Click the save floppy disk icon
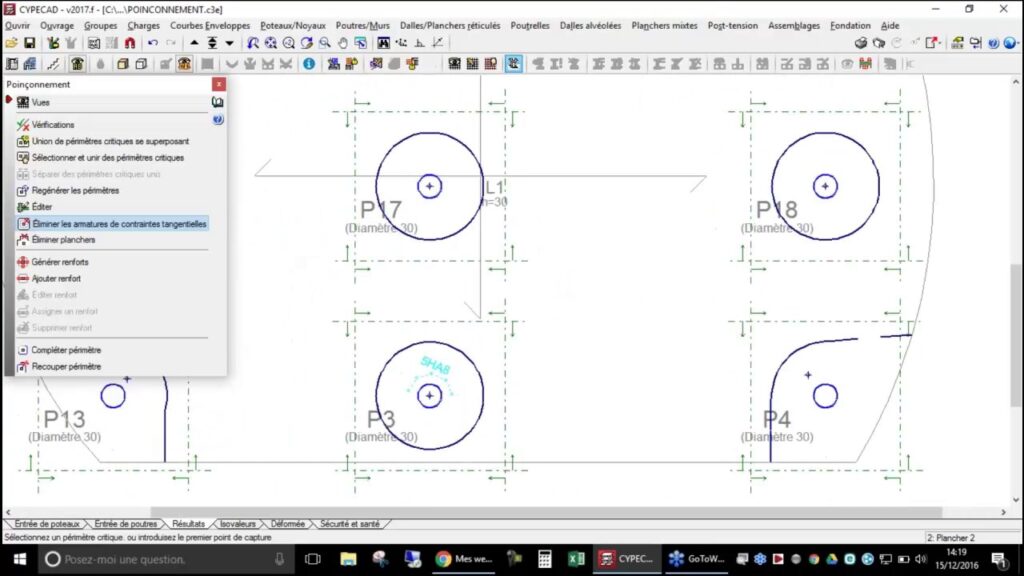Image resolution: width=1024 pixels, height=576 pixels. (29, 43)
